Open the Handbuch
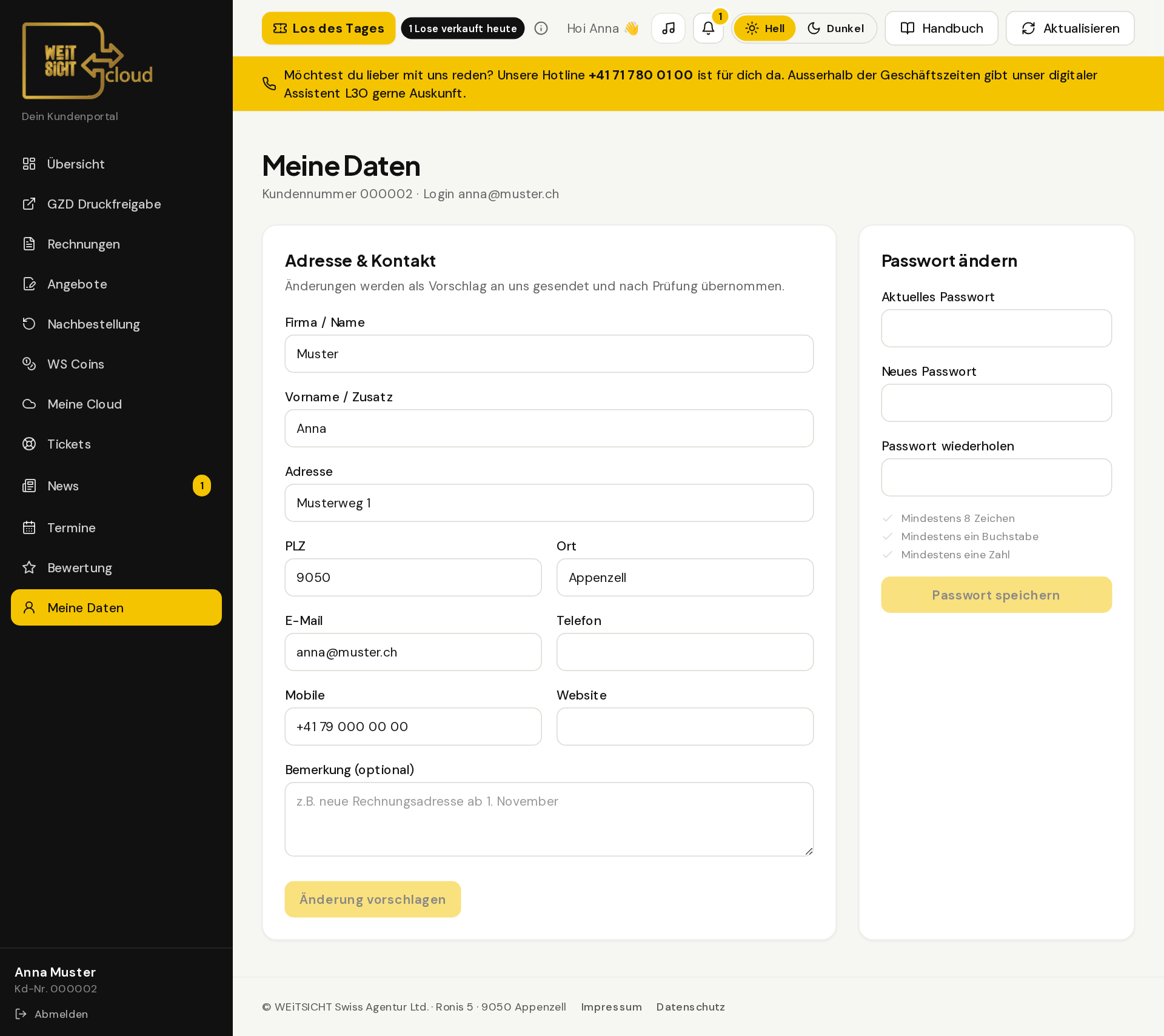The height and width of the screenshot is (1036, 1164). pos(942,28)
